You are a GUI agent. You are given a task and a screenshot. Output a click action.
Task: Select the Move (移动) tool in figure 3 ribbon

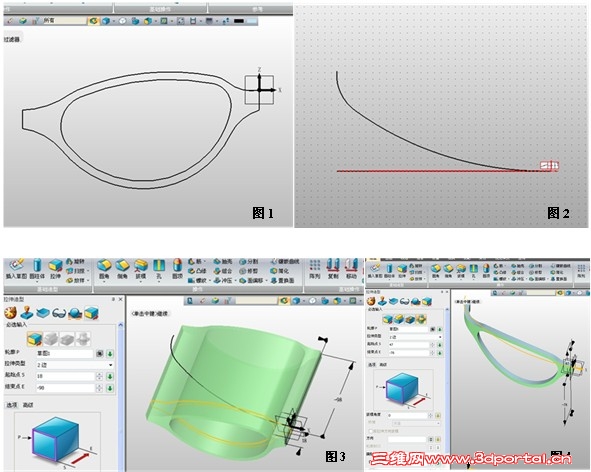pos(351,269)
